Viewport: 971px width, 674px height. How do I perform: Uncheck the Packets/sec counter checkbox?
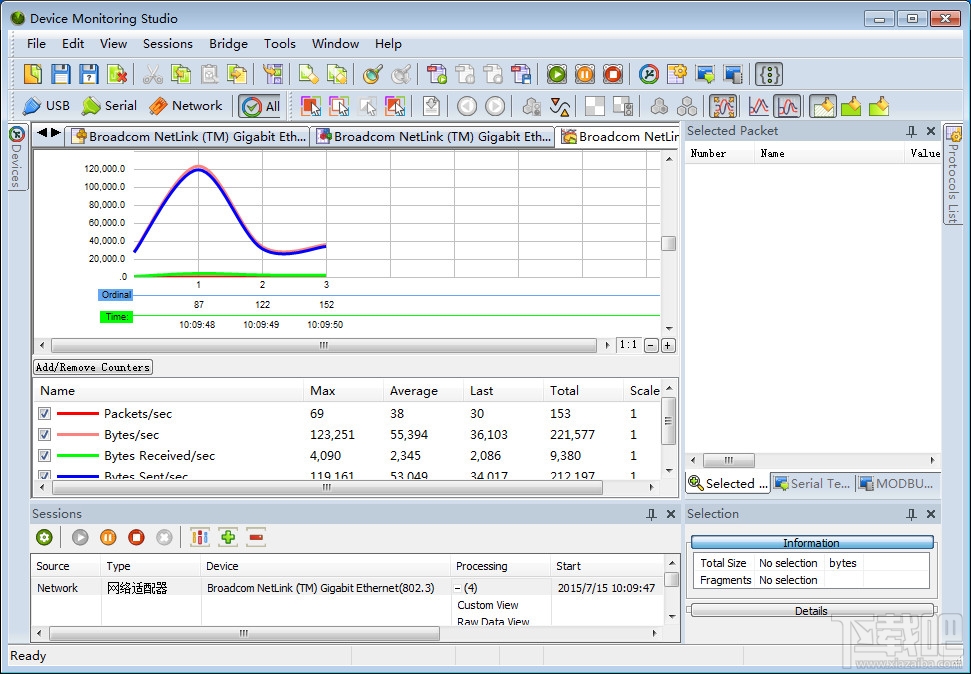point(44,414)
